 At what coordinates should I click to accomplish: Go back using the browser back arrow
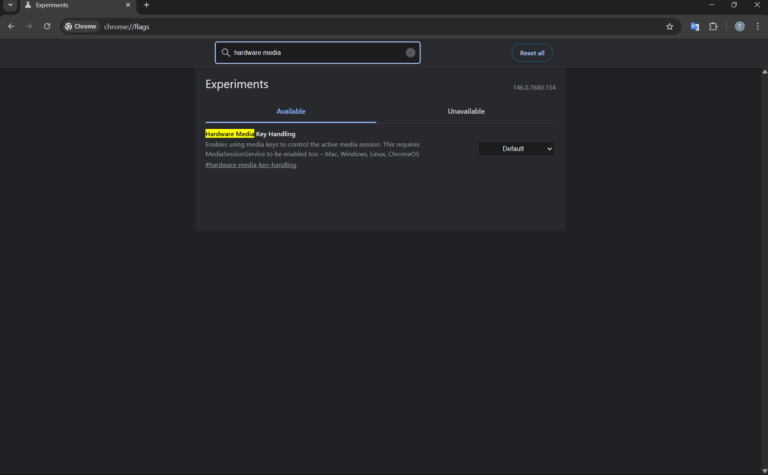(x=11, y=26)
